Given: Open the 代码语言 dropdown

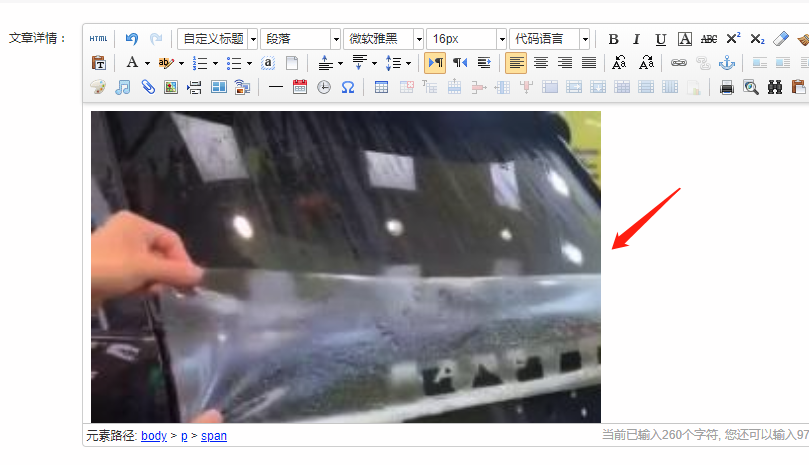Looking at the screenshot, I should [x=549, y=39].
